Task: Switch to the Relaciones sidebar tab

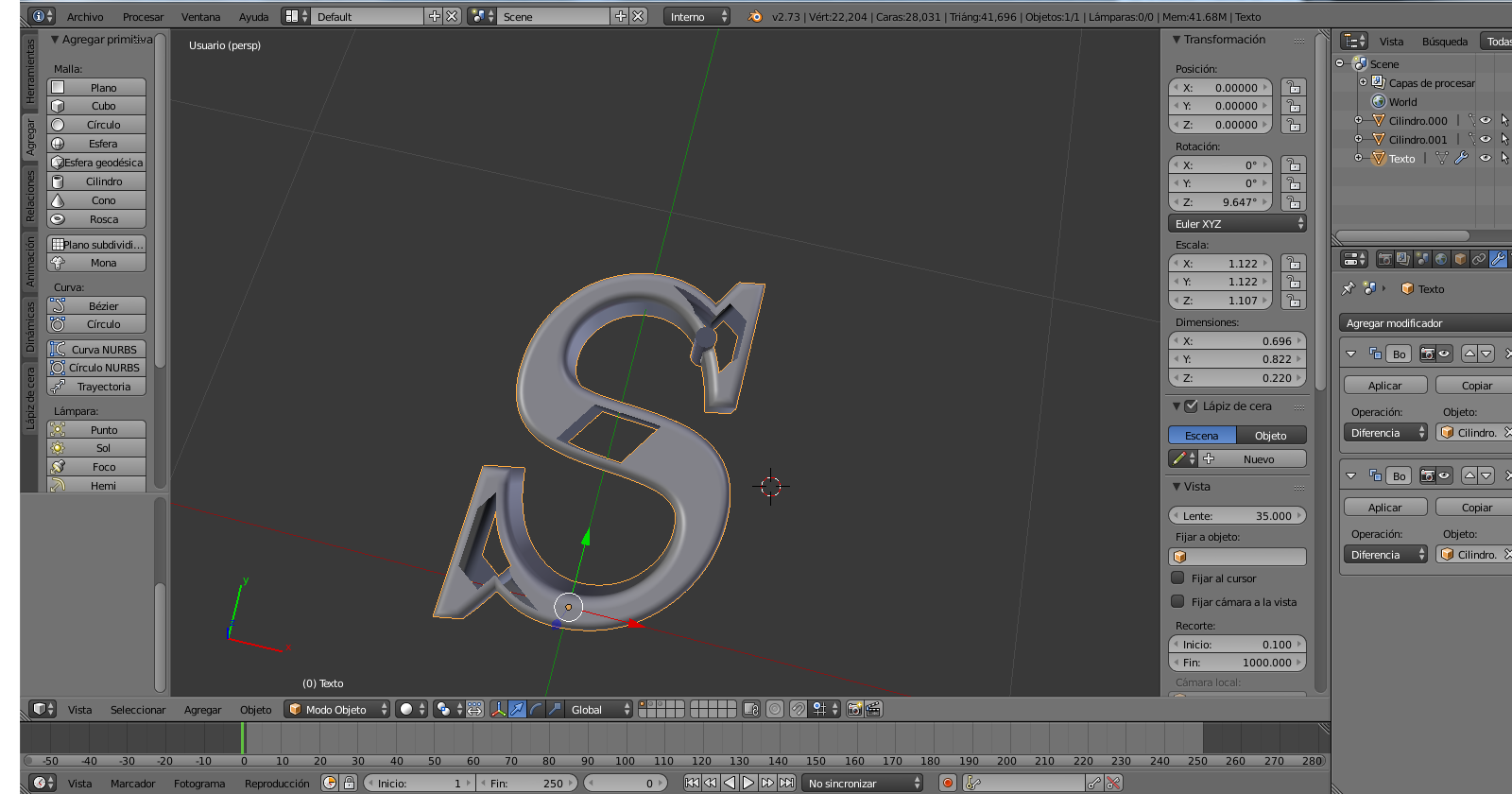Action: pos(30,197)
